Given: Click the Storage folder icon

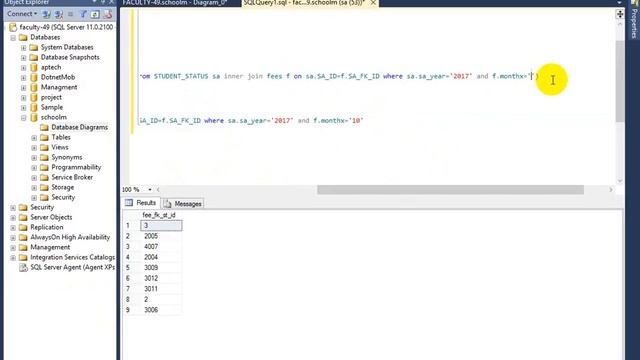Looking at the screenshot, I should (x=44, y=187).
